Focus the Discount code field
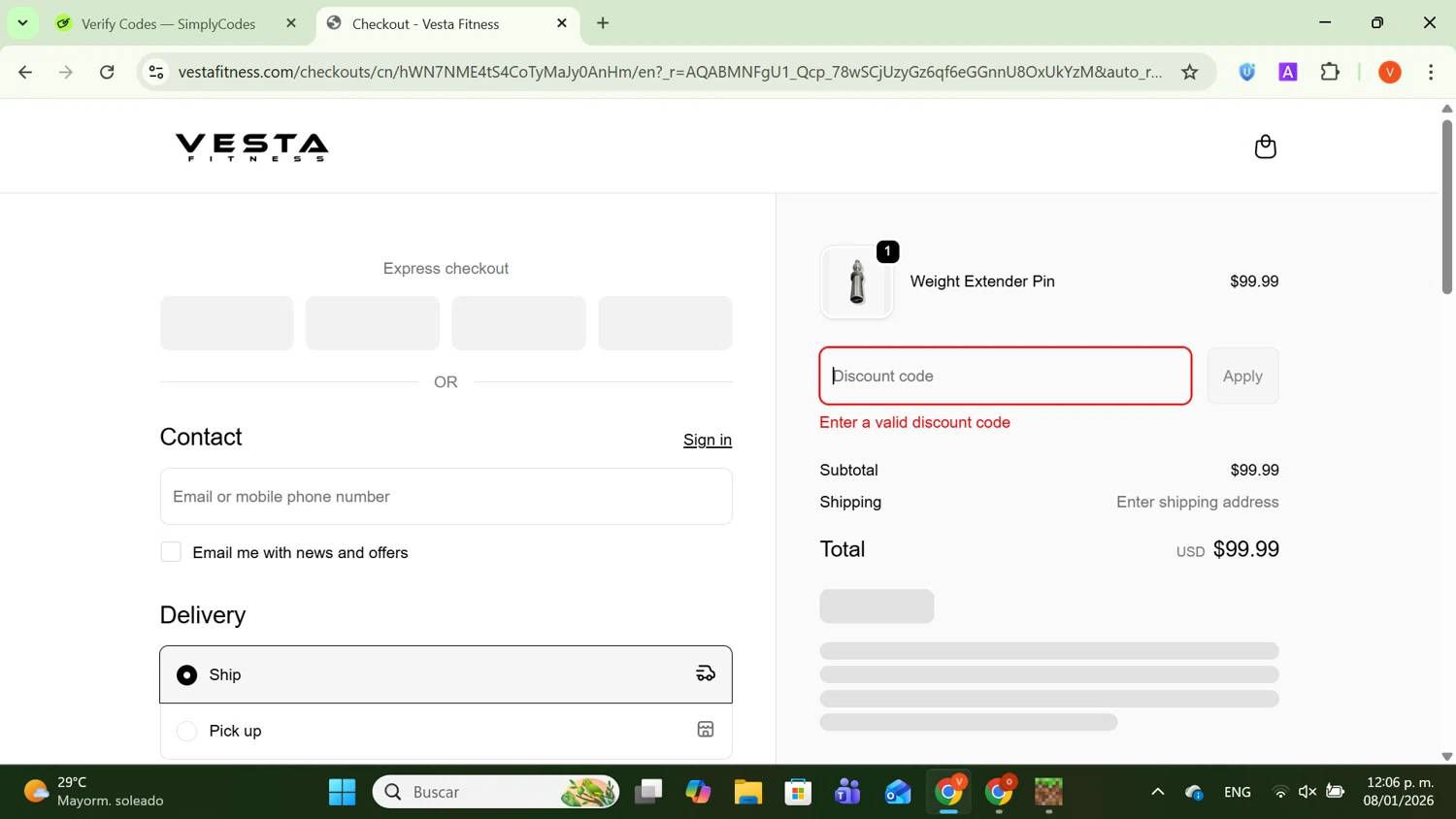This screenshot has height=819, width=1456. (1006, 376)
